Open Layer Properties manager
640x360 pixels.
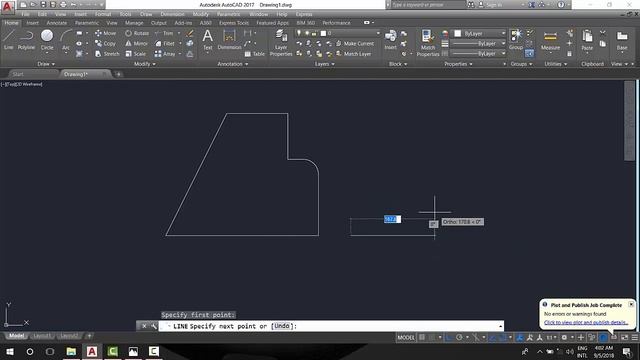[281, 43]
